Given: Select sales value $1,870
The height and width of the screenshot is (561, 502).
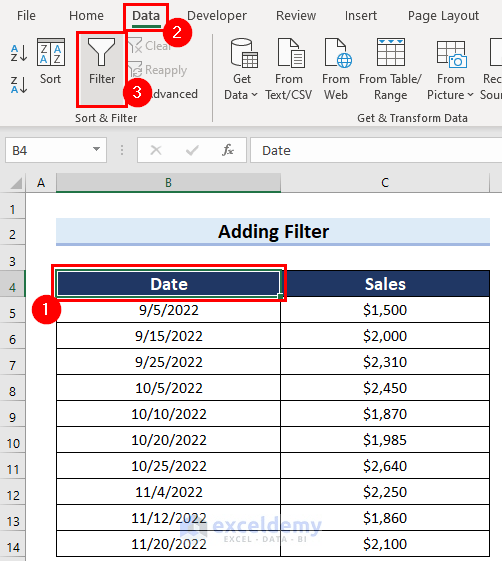Looking at the screenshot, I should tap(385, 414).
